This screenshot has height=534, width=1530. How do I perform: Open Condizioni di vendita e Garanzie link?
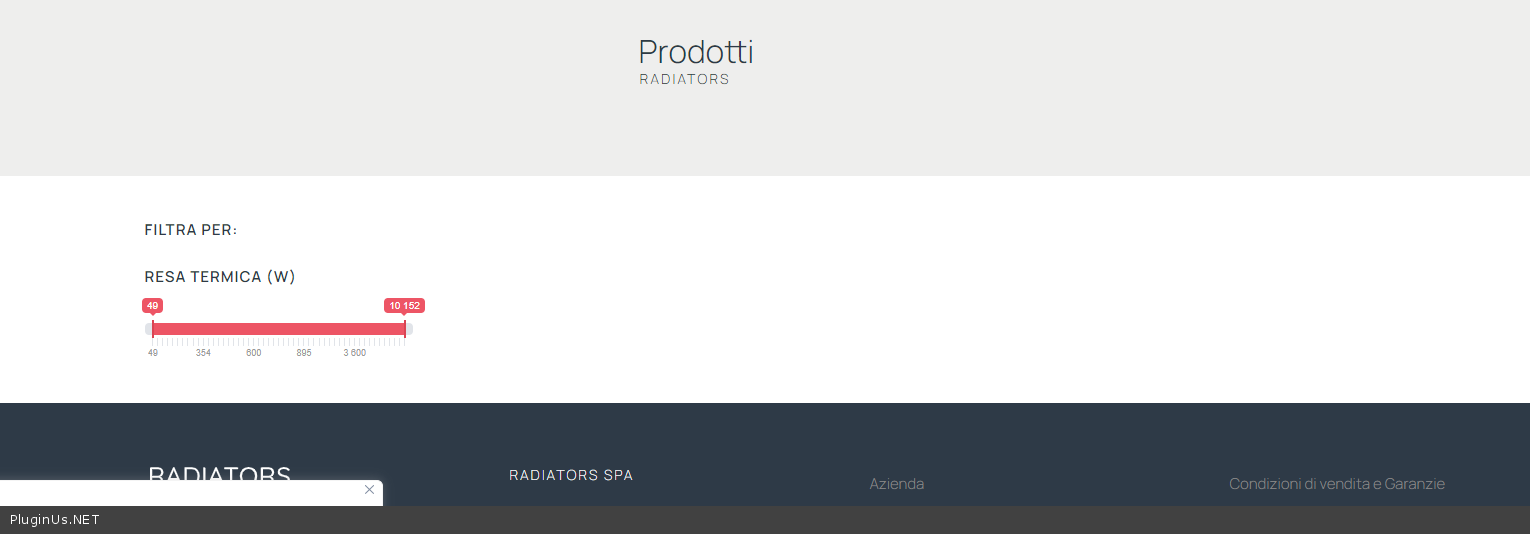pos(1336,484)
